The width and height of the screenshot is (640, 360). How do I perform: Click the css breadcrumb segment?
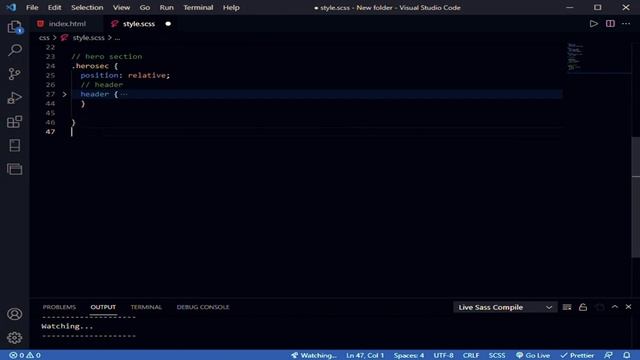[x=44, y=38]
